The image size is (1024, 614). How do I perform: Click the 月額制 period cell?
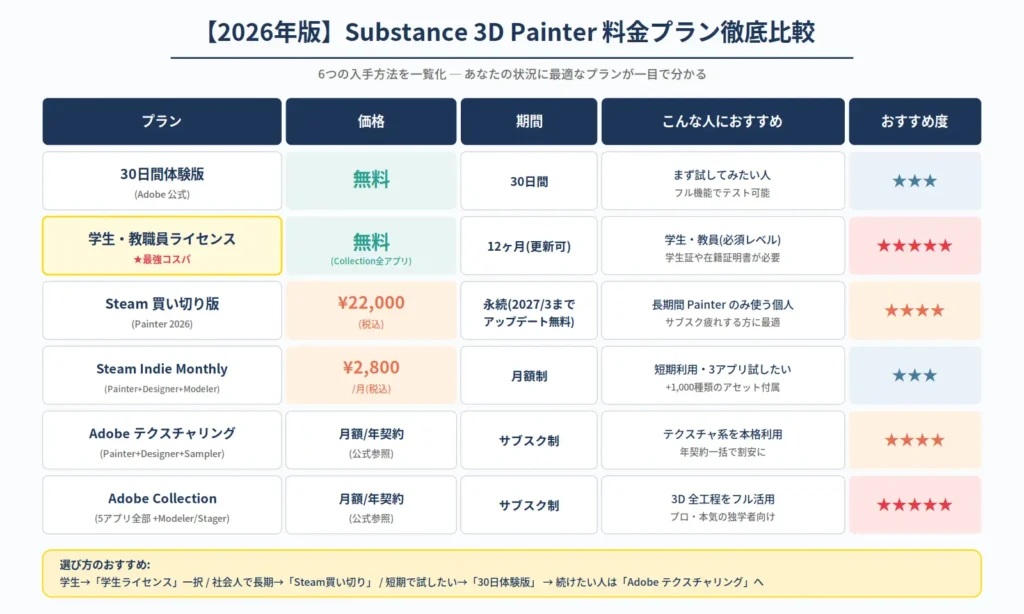[529, 375]
